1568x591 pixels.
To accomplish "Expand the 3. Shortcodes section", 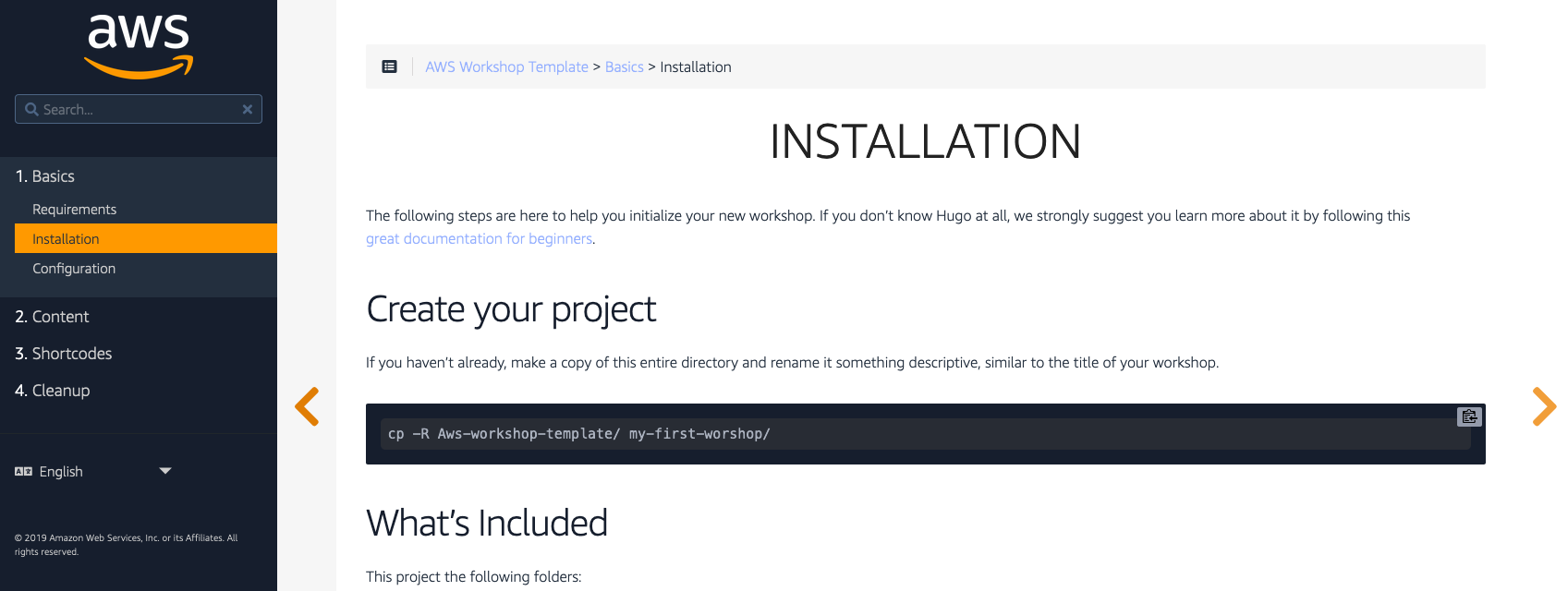I will pos(63,354).
